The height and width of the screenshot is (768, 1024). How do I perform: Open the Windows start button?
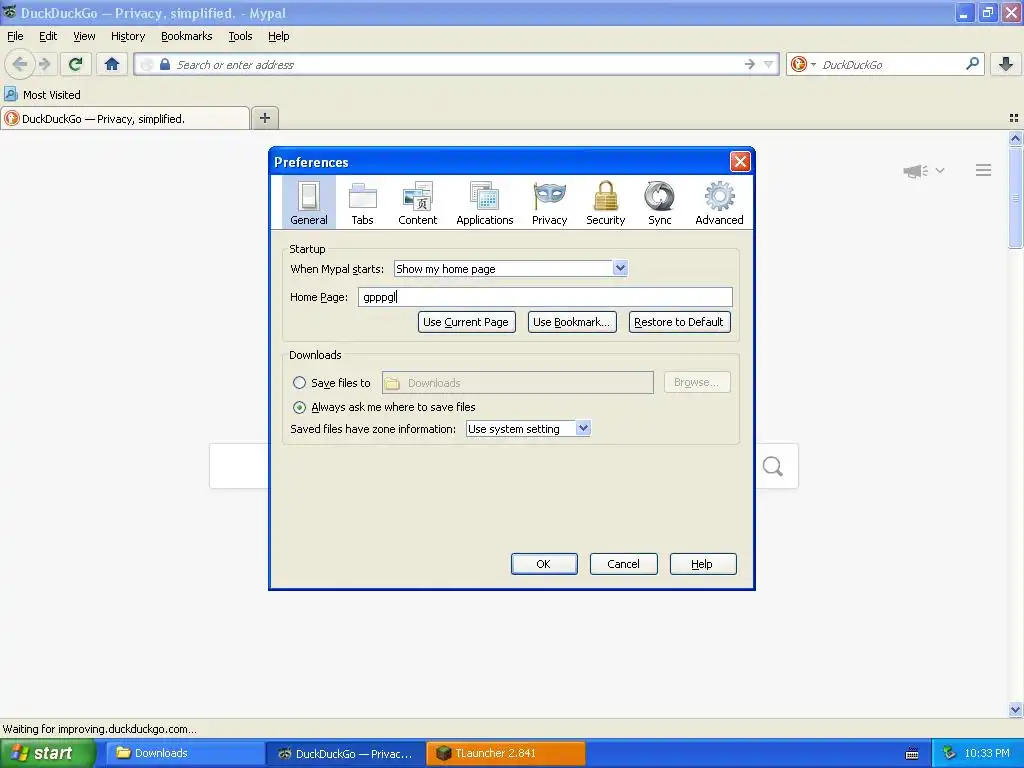point(48,753)
